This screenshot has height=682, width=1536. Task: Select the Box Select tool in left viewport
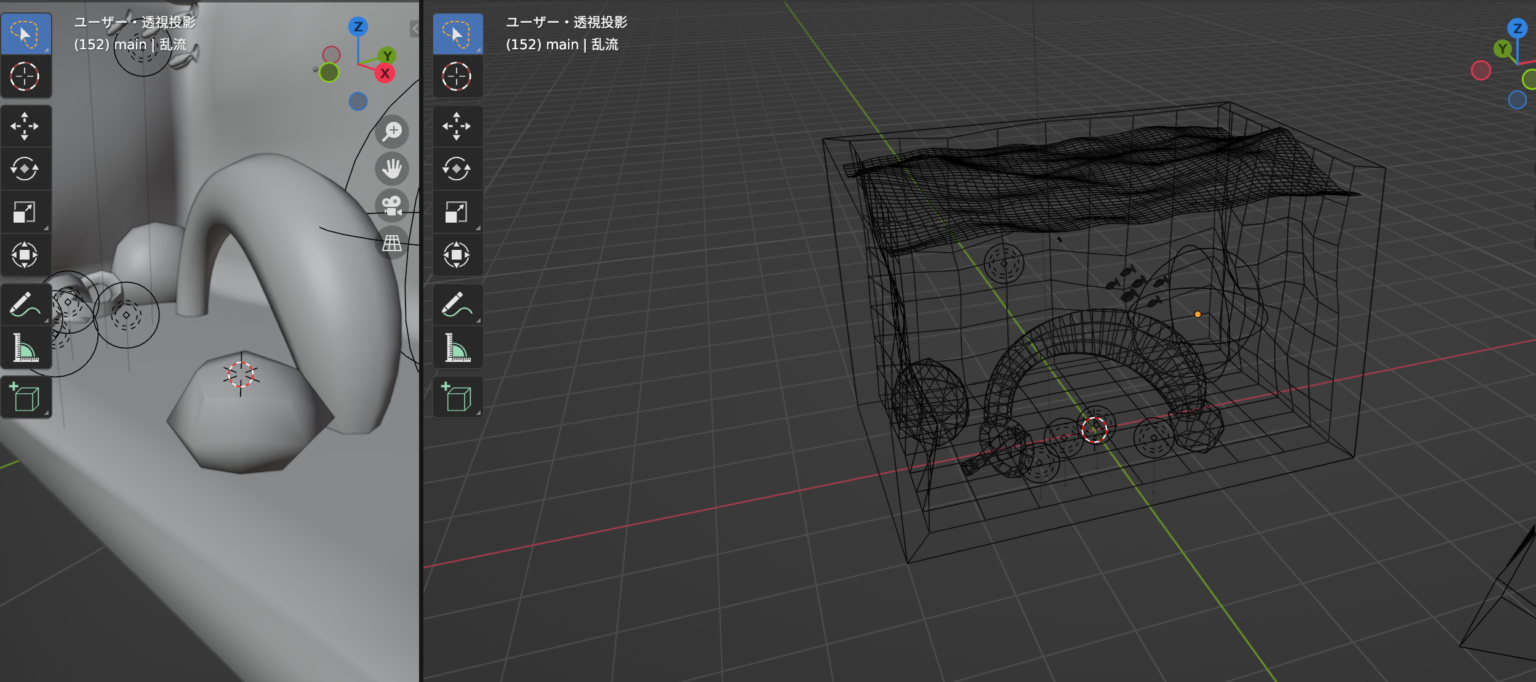coord(27,32)
